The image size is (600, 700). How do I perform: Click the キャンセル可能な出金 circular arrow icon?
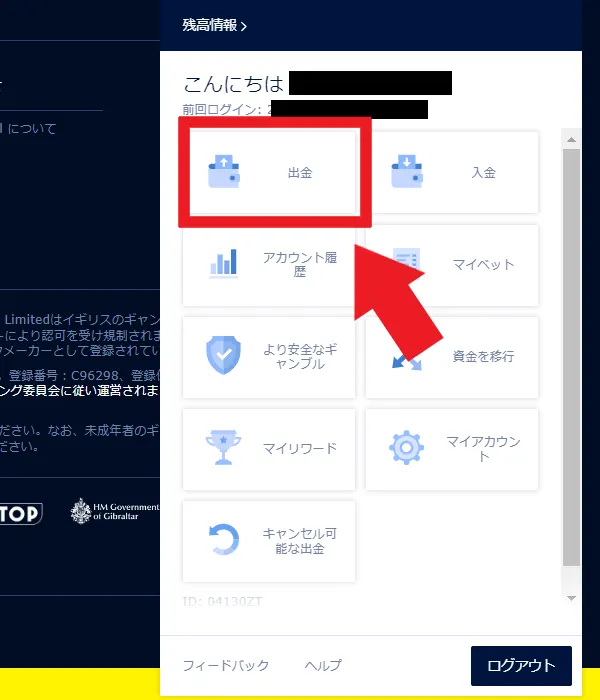click(223, 541)
